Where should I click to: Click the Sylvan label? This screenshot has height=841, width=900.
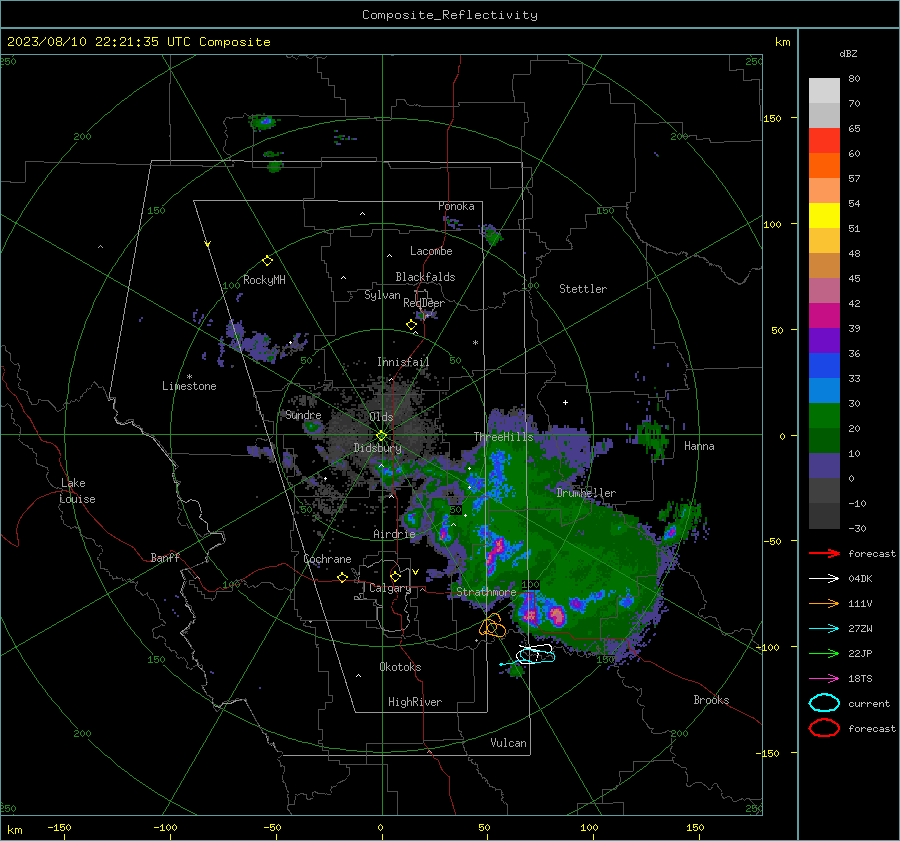382,295
